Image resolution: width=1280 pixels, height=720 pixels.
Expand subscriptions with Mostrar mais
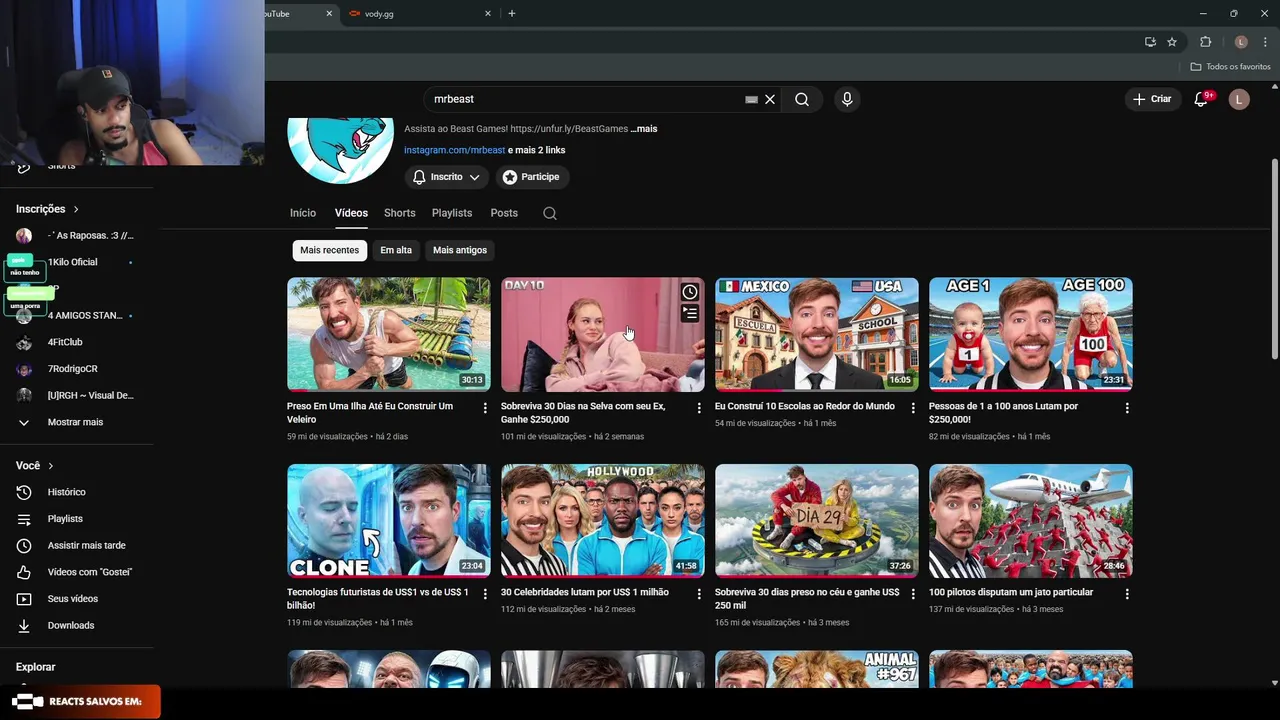pyautogui.click(x=75, y=422)
